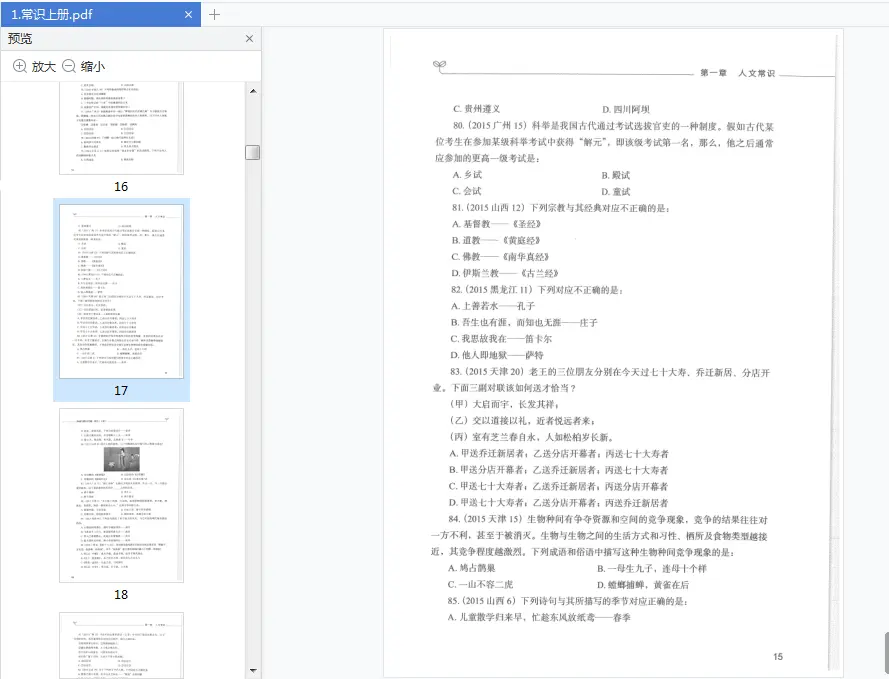
Task: Click option C. 佛教——《南华真经》
Action: click(x=500, y=257)
